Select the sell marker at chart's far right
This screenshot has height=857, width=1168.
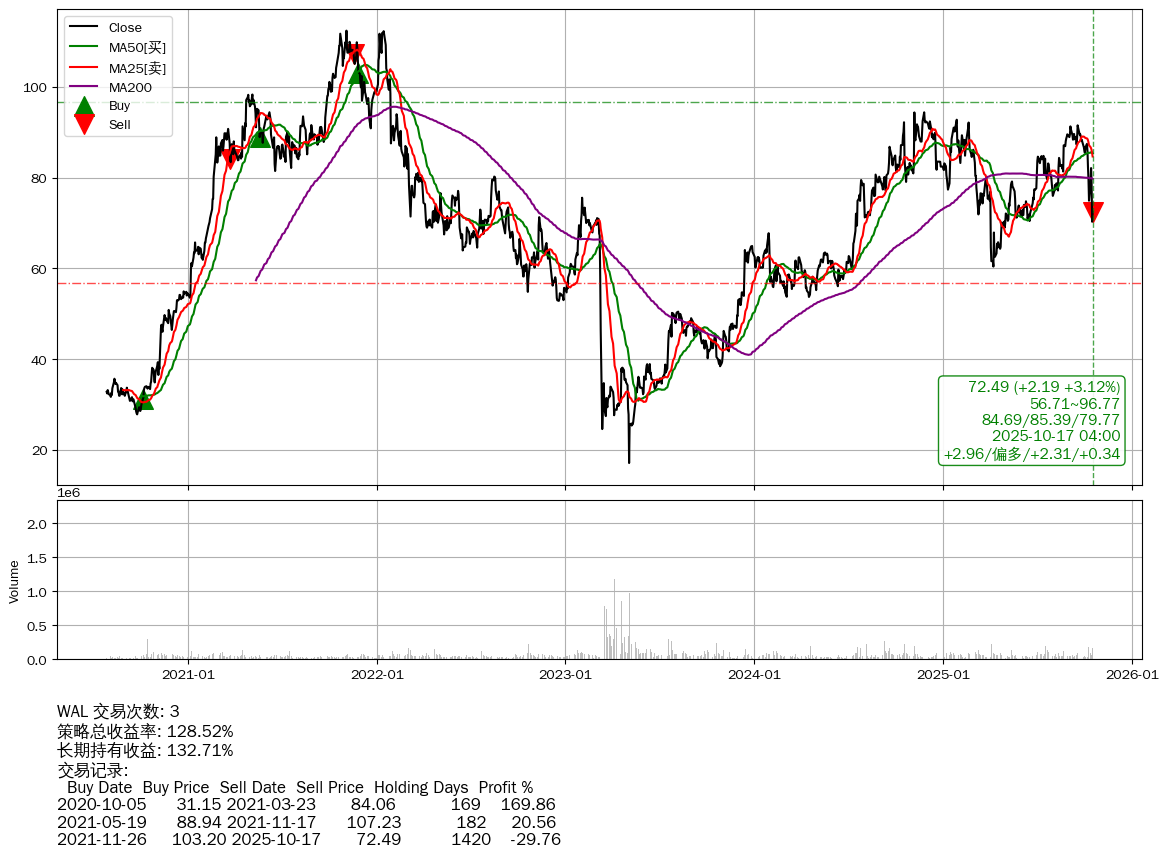coord(1093,211)
